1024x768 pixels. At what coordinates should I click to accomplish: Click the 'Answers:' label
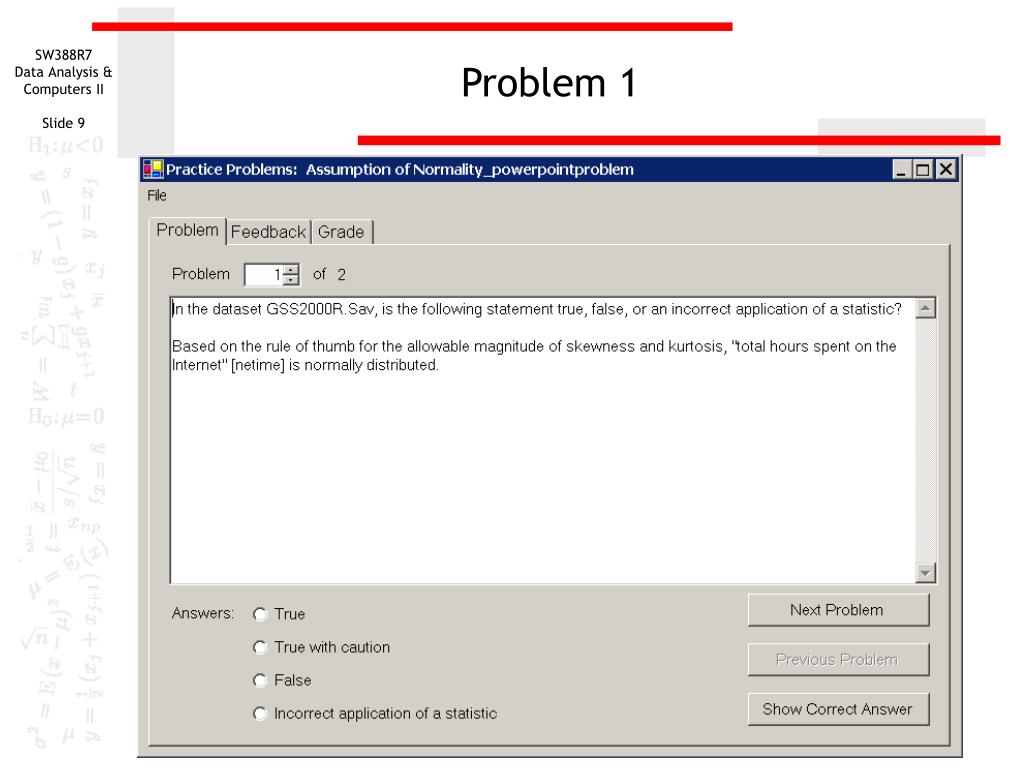click(x=202, y=613)
